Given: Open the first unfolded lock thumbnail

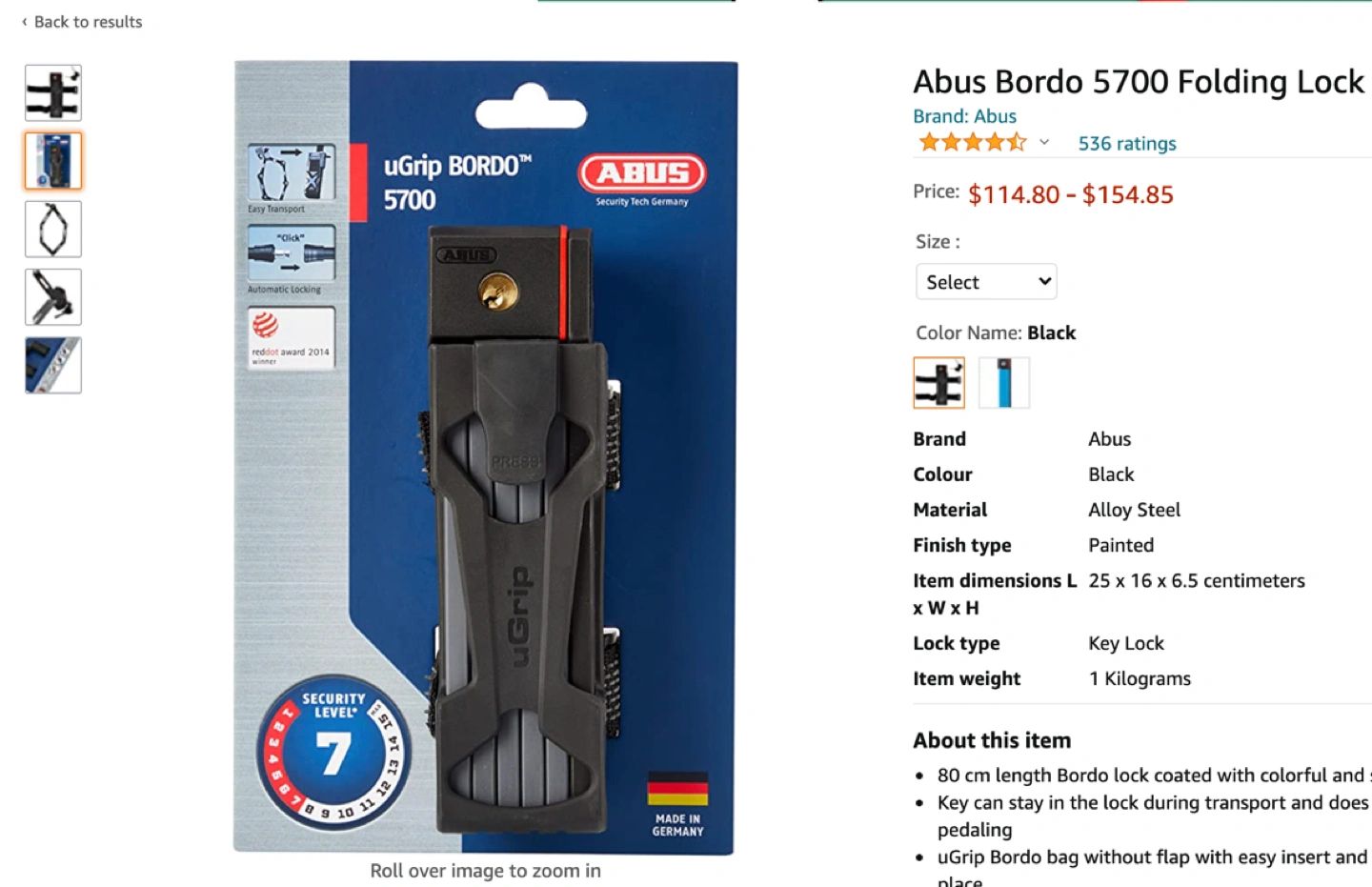Looking at the screenshot, I should point(53,92).
